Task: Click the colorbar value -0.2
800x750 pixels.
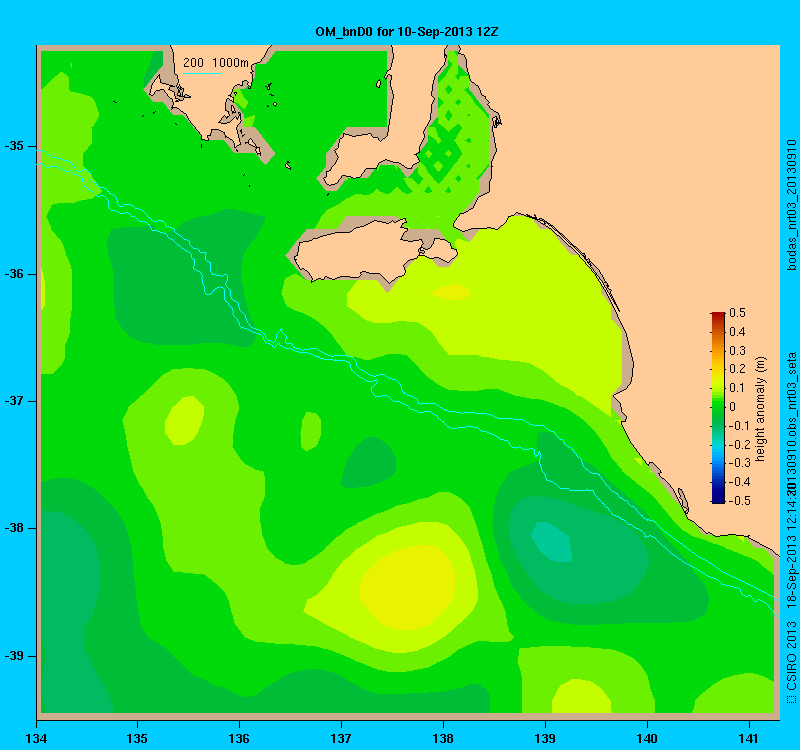Action: 738,444
